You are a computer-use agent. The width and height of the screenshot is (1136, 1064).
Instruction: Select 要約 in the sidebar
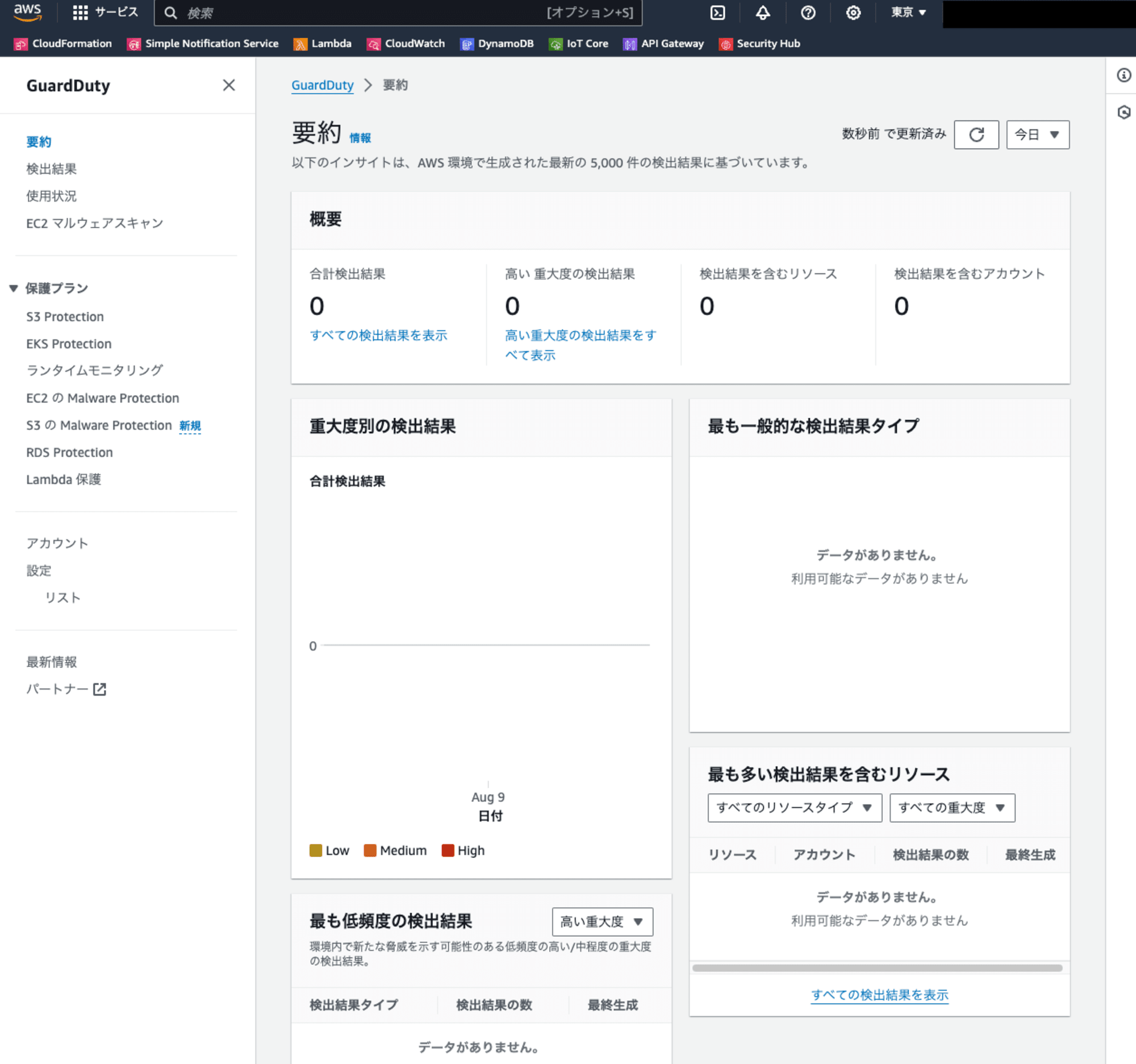click(39, 141)
